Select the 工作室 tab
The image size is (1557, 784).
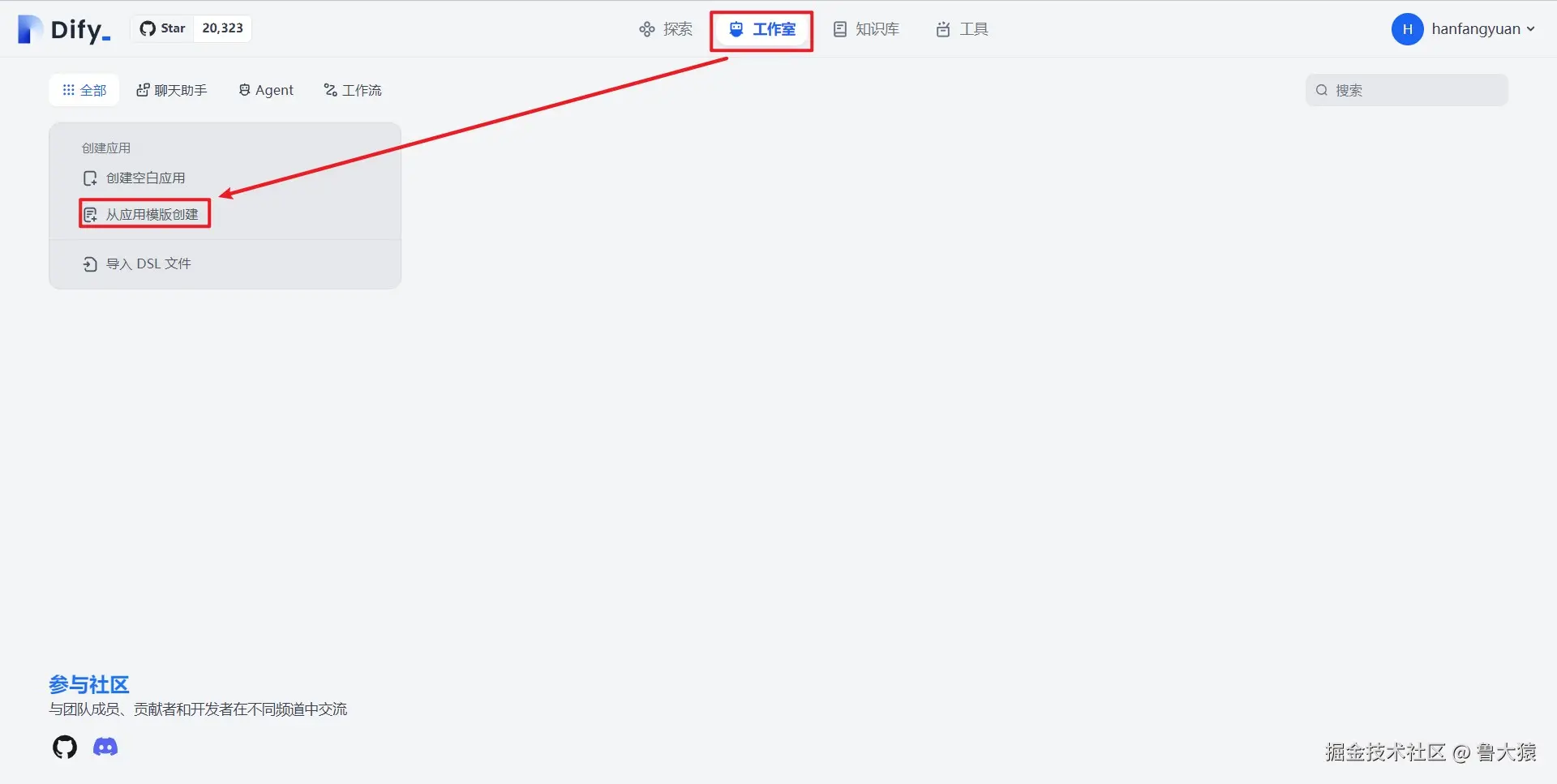762,29
